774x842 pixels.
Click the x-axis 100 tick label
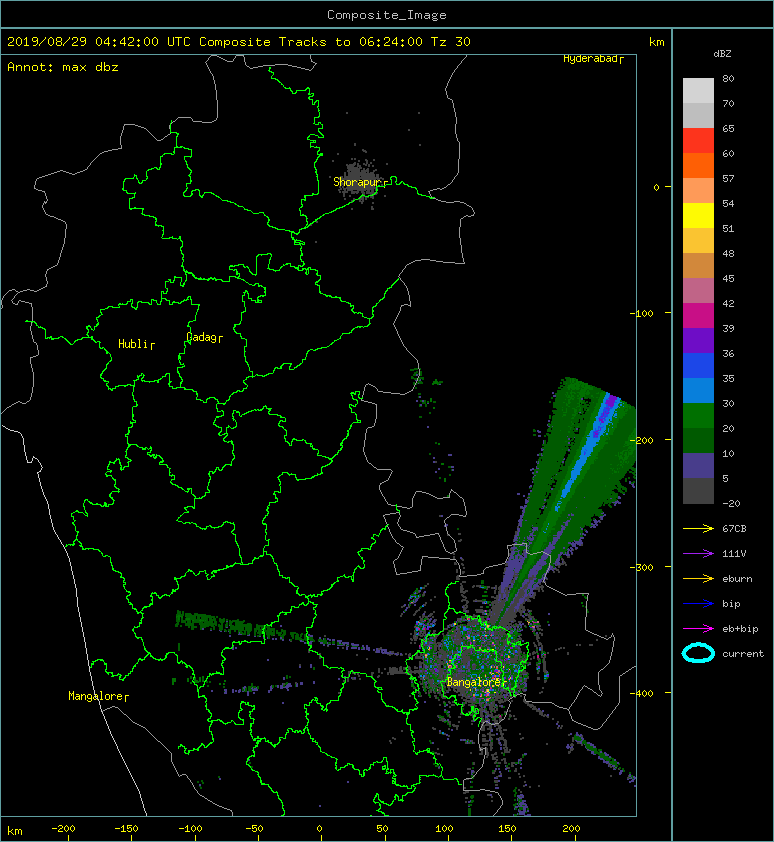pyautogui.click(x=444, y=829)
